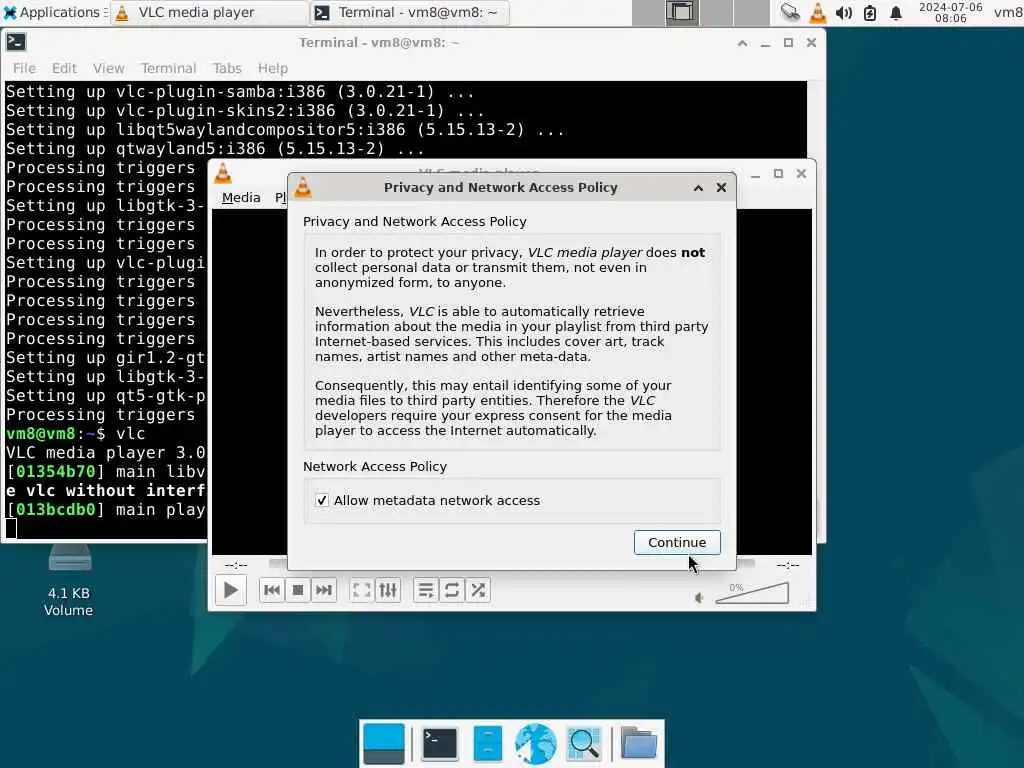This screenshot has height=768, width=1024.
Task: Mute audio via speaker icon in VLC
Action: tap(699, 598)
